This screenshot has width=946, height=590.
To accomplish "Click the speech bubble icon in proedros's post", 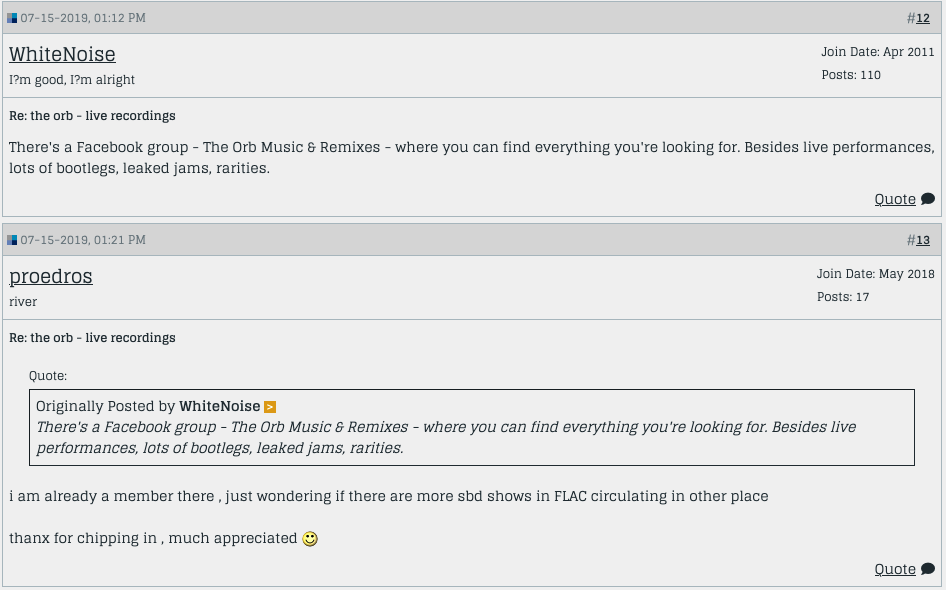I will coord(928,569).
